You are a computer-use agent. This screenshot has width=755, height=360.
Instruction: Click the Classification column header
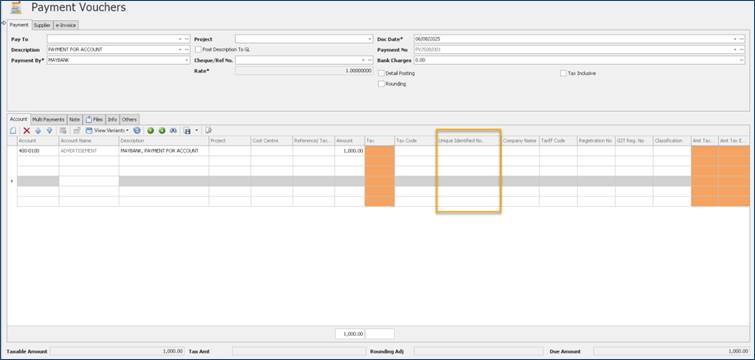(x=672, y=141)
